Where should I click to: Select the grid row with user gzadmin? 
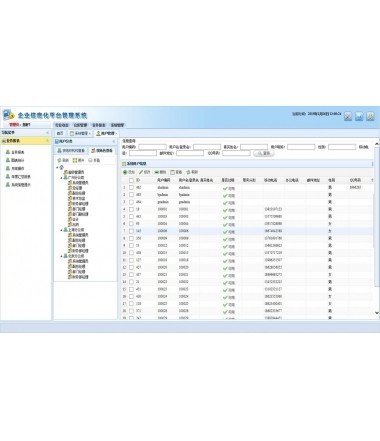[247, 202]
